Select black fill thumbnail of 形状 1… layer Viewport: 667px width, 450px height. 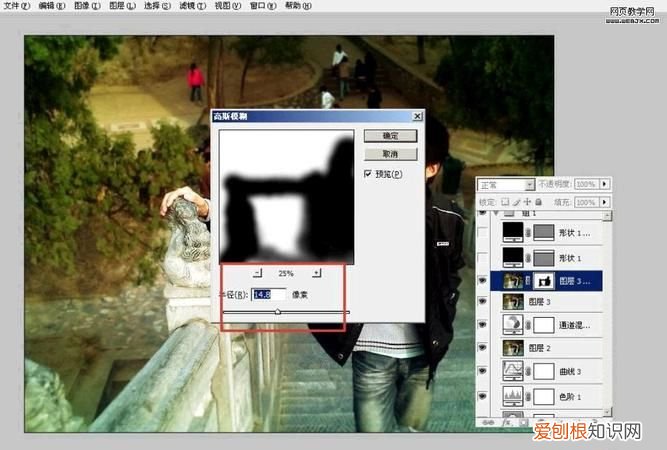point(513,232)
